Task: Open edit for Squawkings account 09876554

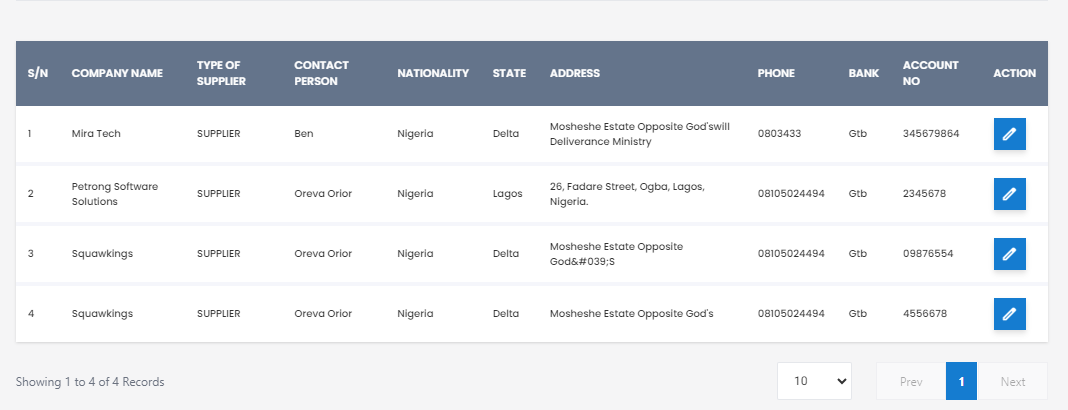Action: (x=1009, y=254)
